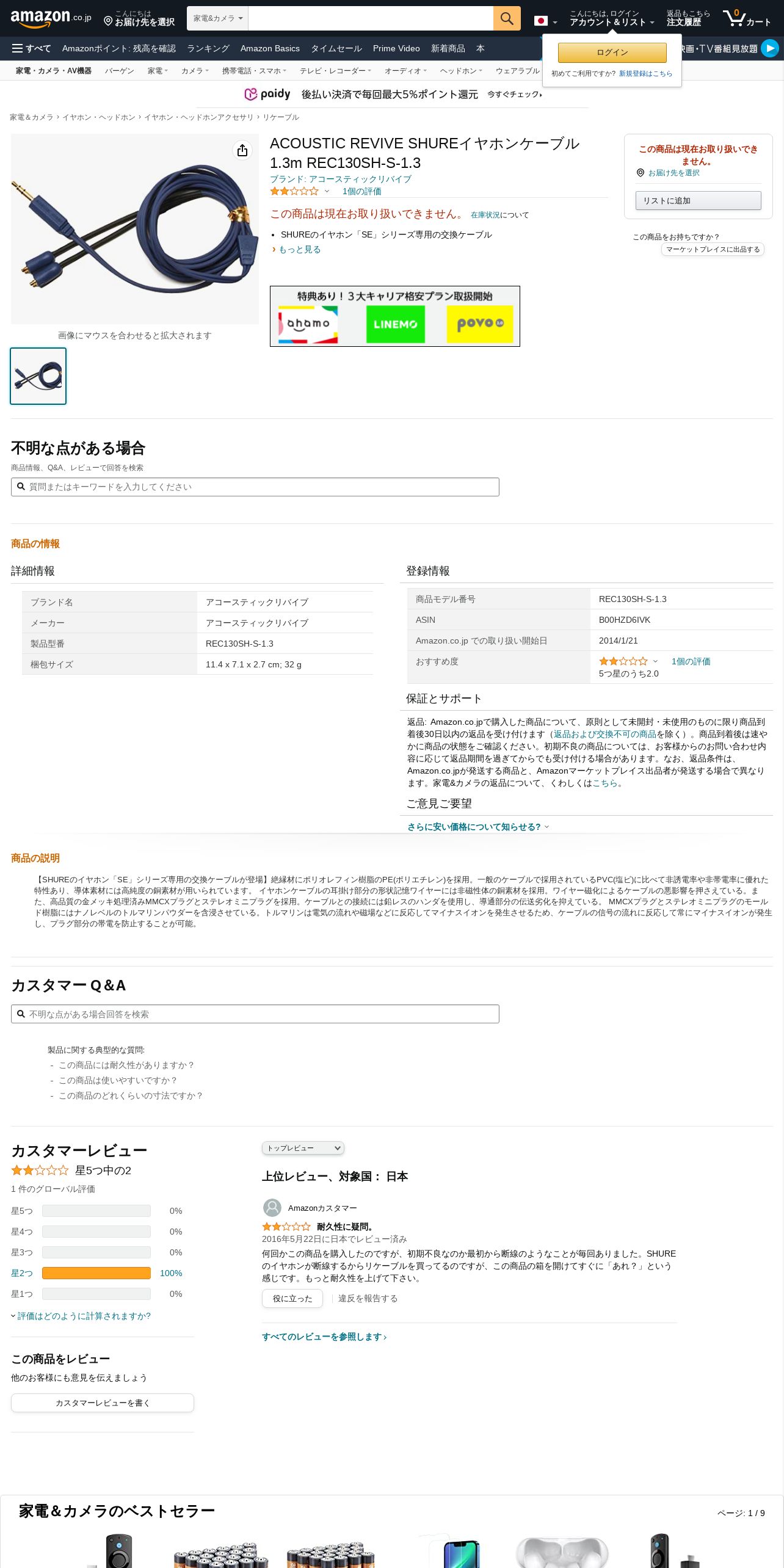
Task: Click カスタマーレビューを書く button
Action: pyautogui.click(x=103, y=1403)
